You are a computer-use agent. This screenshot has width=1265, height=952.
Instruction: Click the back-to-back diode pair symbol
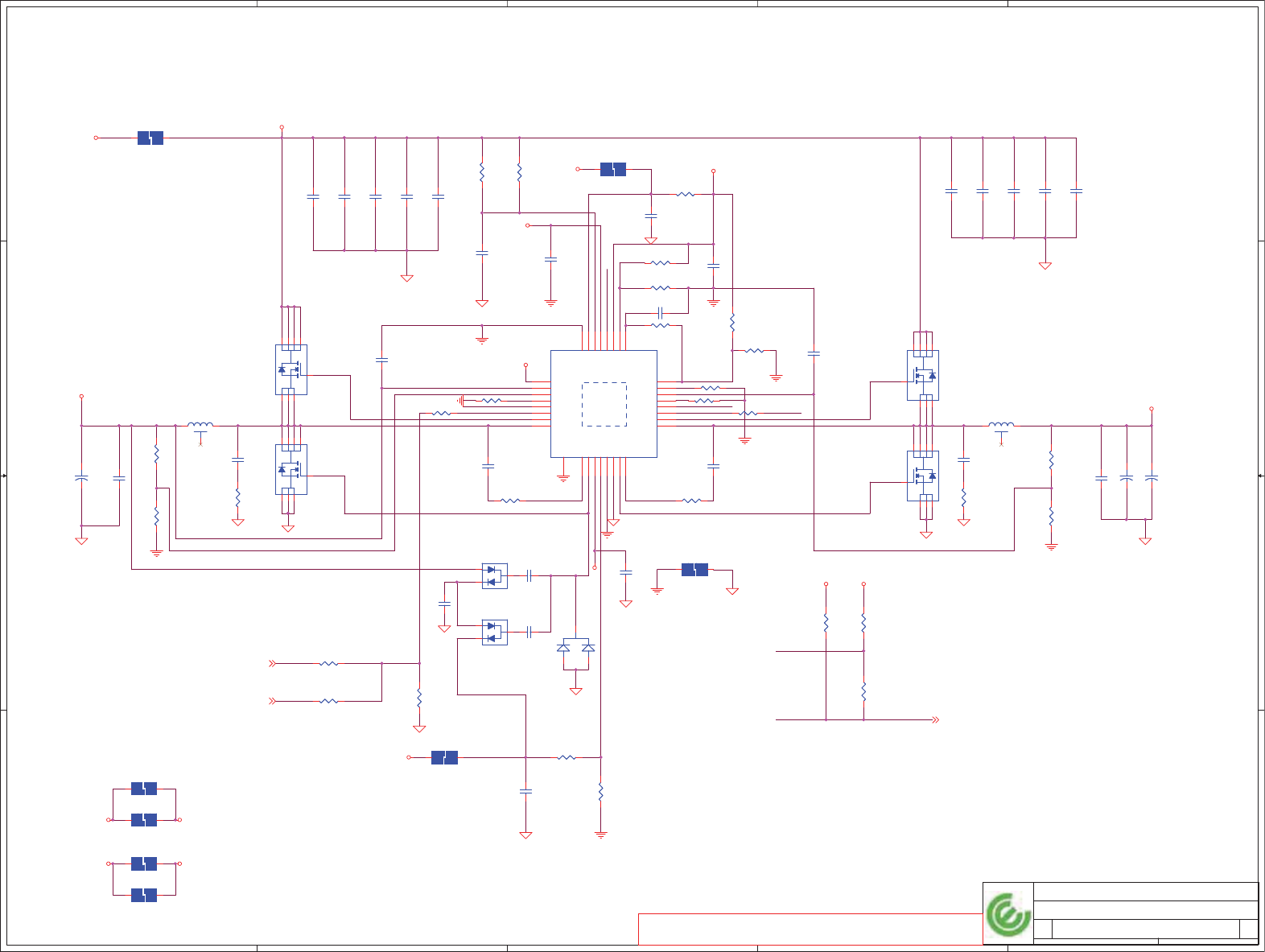[576, 647]
